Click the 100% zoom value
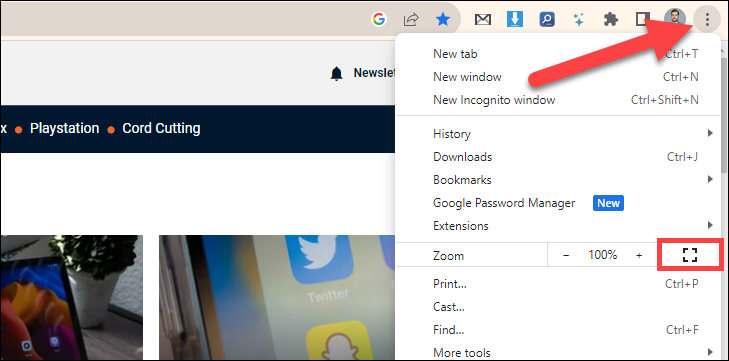Viewport: 729px width, 361px height. click(603, 255)
